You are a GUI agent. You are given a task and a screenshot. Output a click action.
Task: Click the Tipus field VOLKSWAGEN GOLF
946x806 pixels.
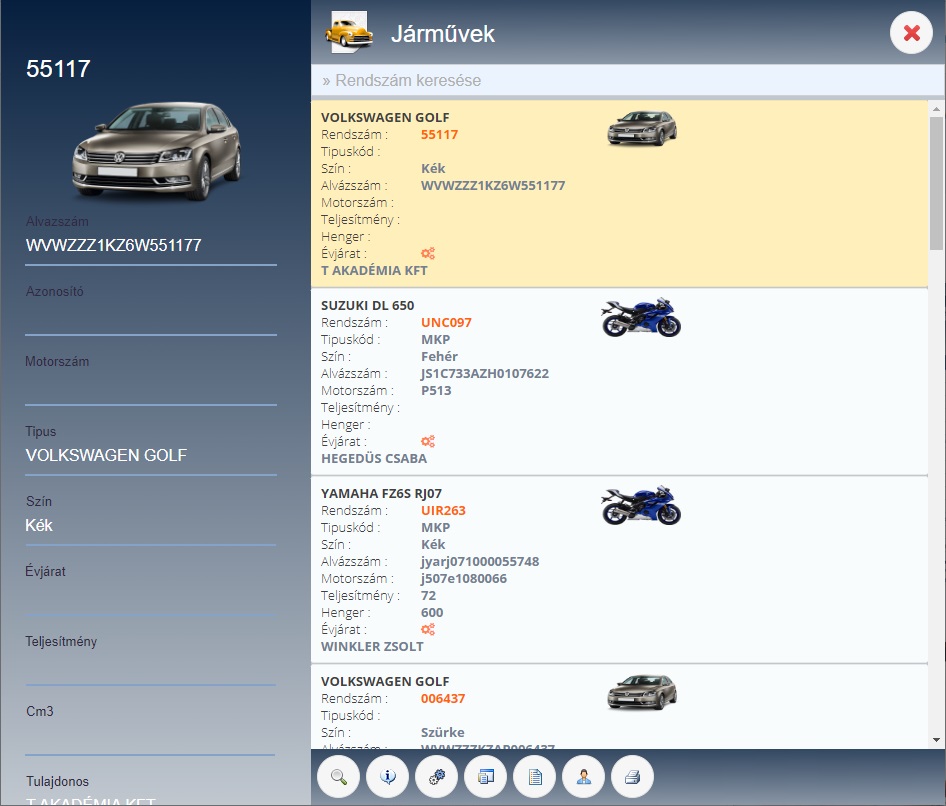151,455
